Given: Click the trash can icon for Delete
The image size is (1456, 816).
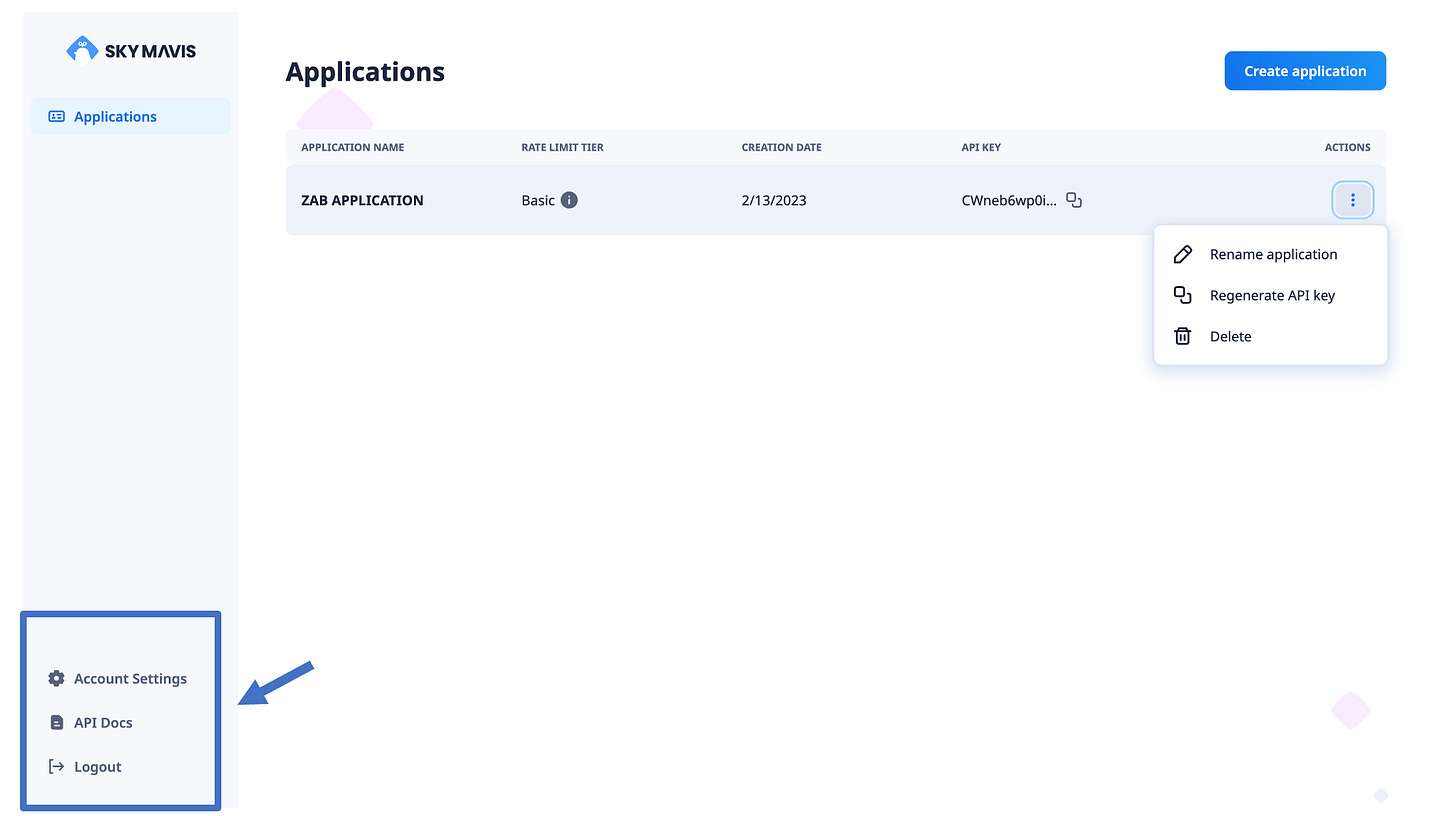Looking at the screenshot, I should (1182, 336).
